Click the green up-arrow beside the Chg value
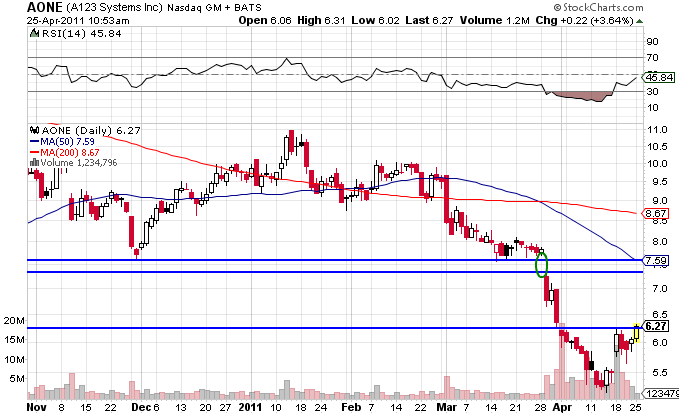 640,21
